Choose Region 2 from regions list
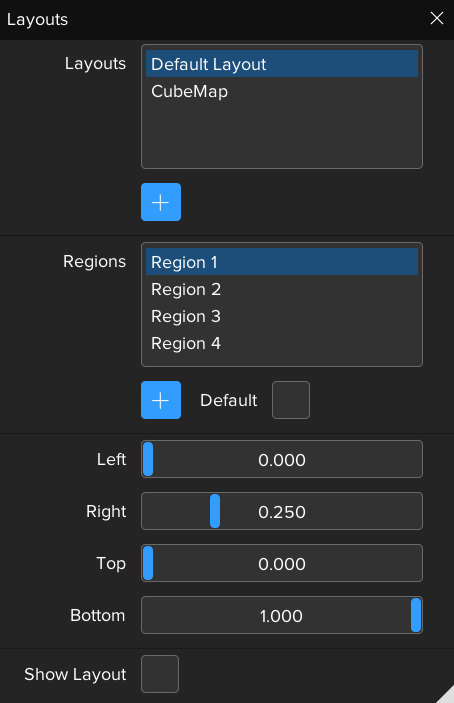Viewport: 454px width, 703px height. click(x=282, y=289)
